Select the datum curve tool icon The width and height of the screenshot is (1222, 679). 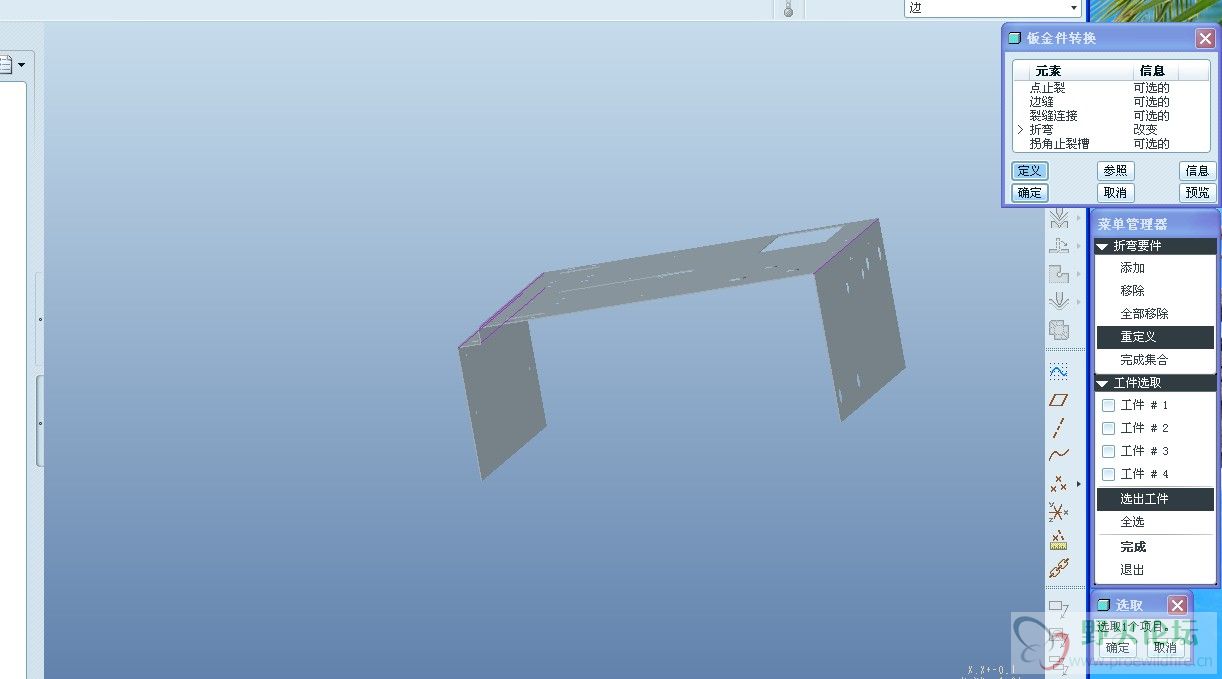[x=1058, y=455]
